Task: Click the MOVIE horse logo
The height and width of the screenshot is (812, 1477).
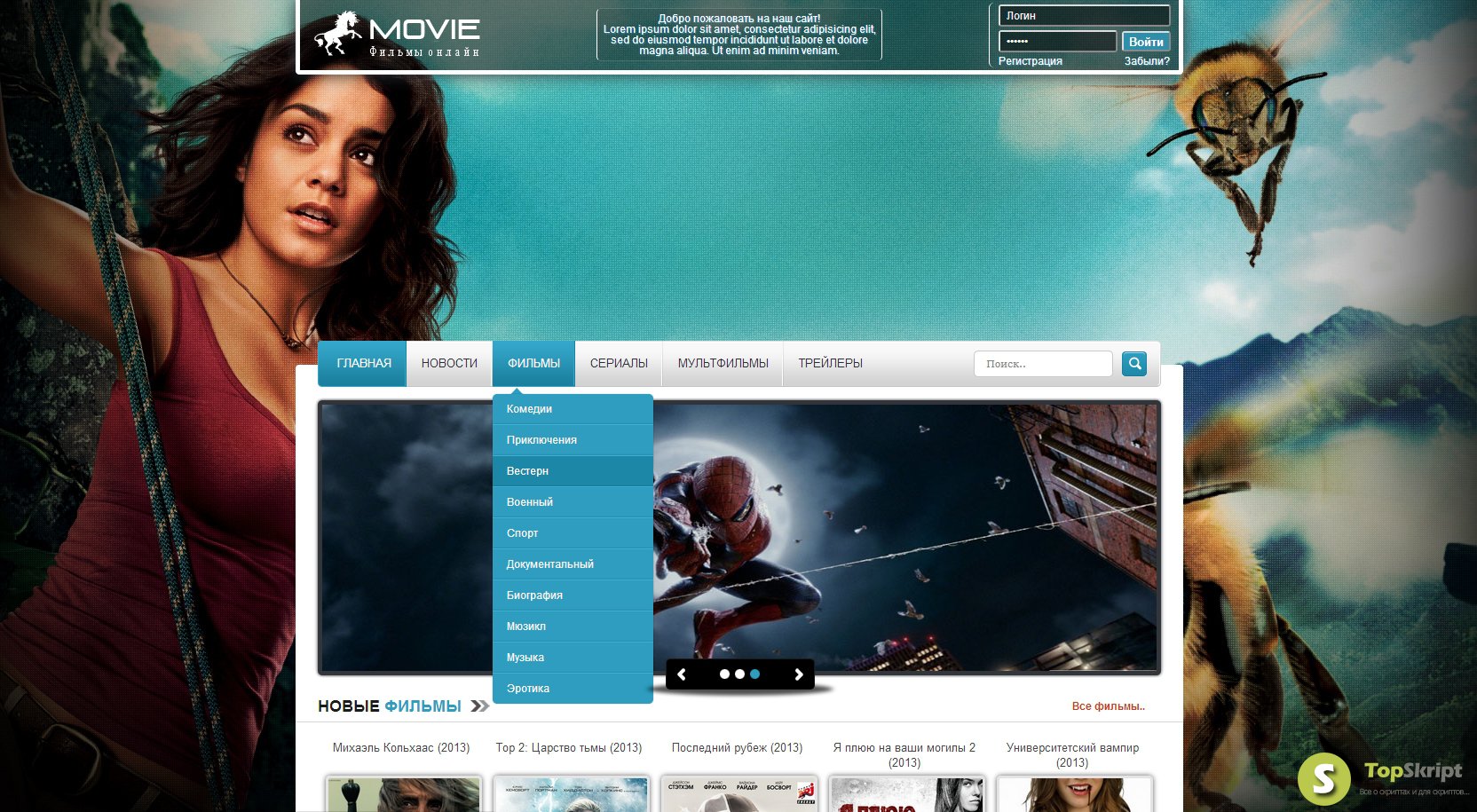Action: (x=397, y=35)
